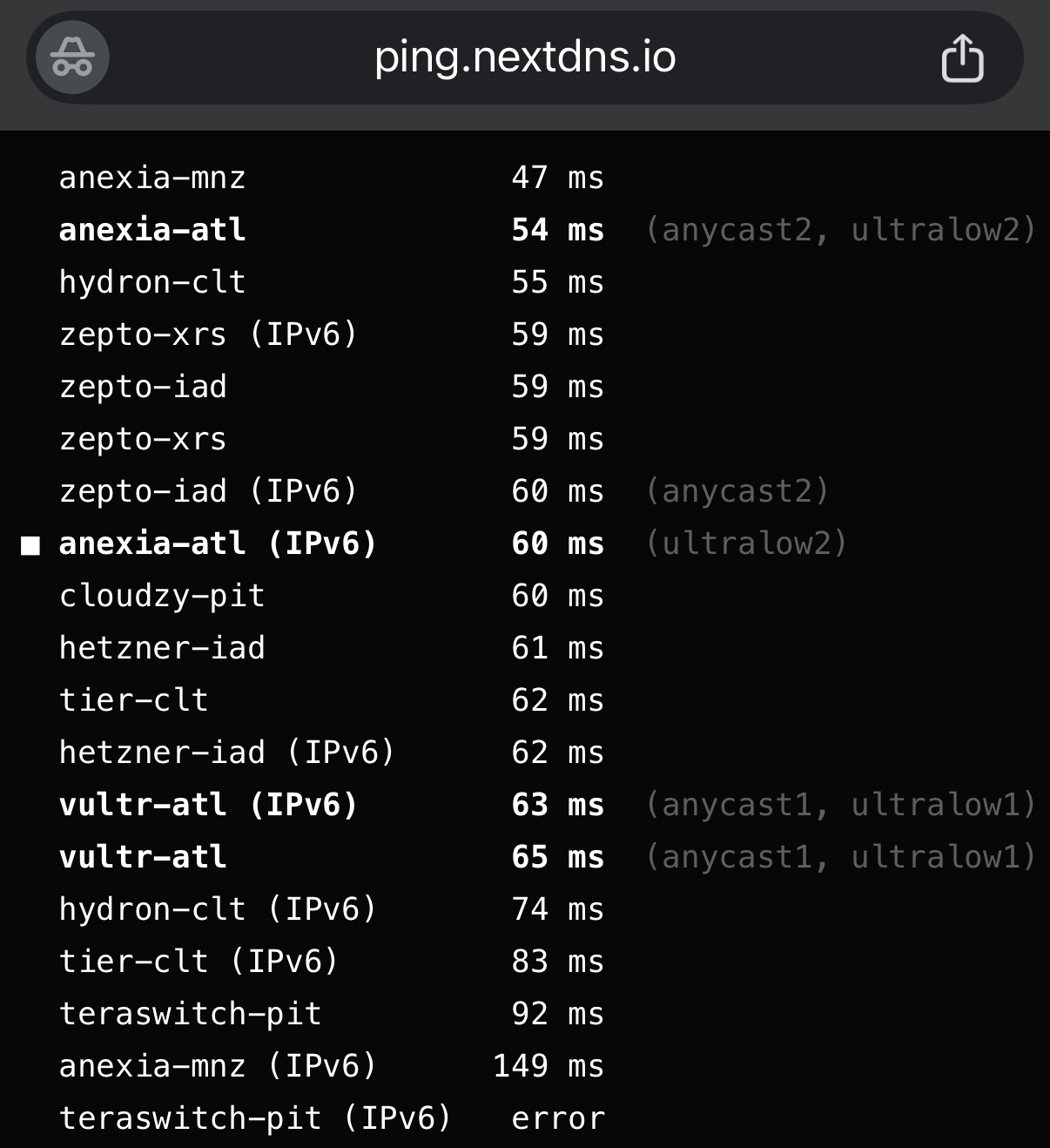
Task: Click the (ultralow2) tag next to anexia-atl IPv6
Action: 746,544
